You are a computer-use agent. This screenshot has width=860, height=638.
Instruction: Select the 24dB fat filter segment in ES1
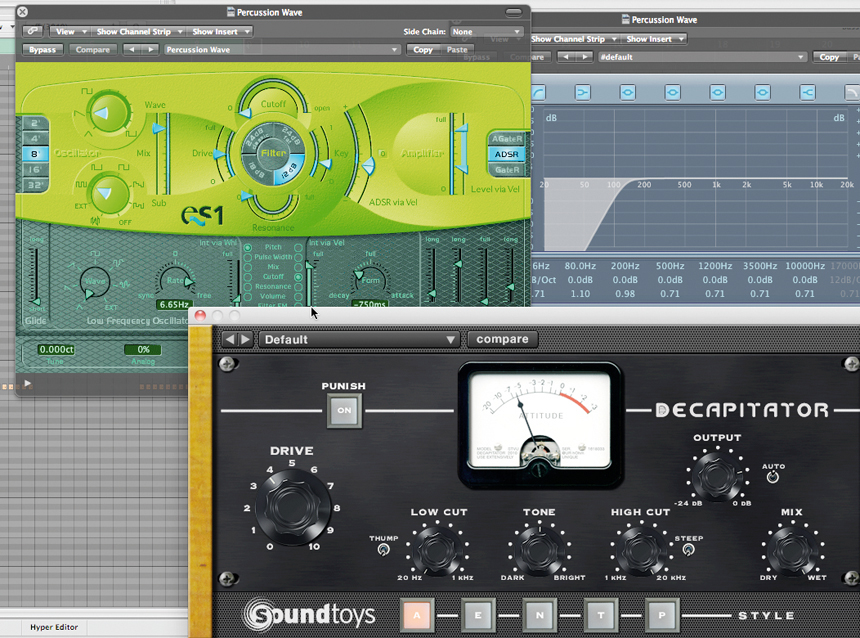[289, 137]
